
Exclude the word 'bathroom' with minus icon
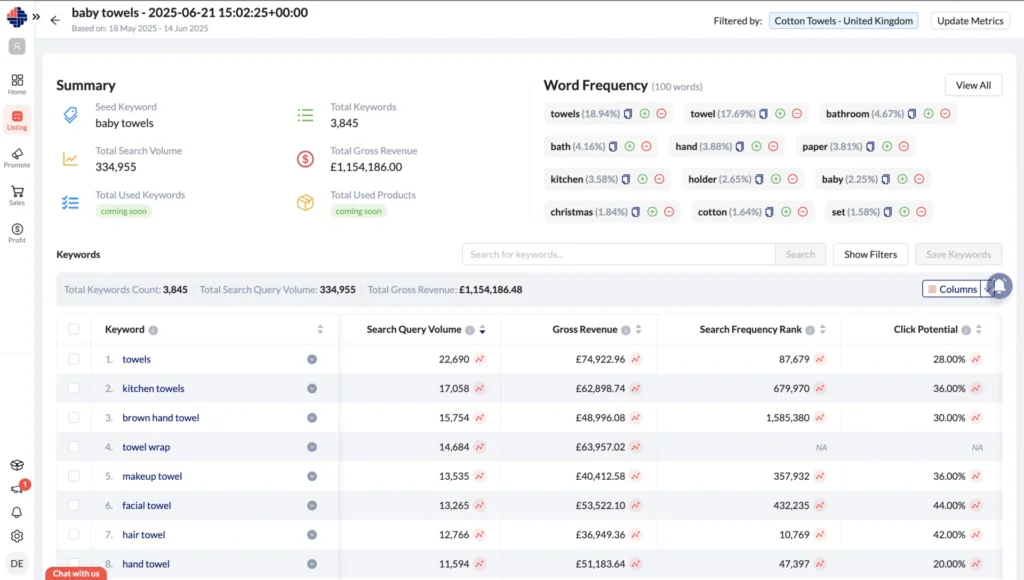(x=945, y=114)
